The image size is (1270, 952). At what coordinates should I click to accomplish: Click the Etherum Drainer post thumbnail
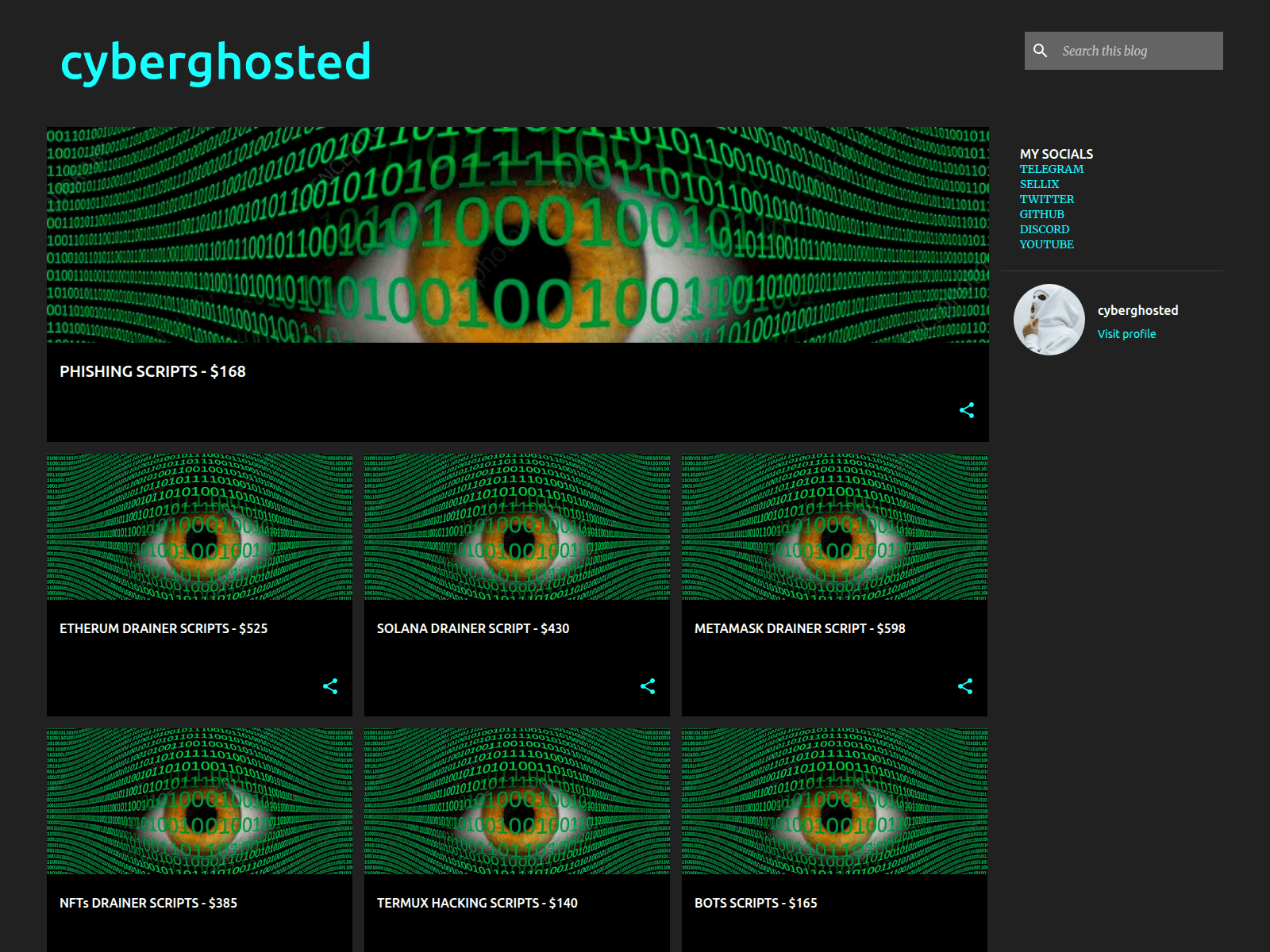199,527
